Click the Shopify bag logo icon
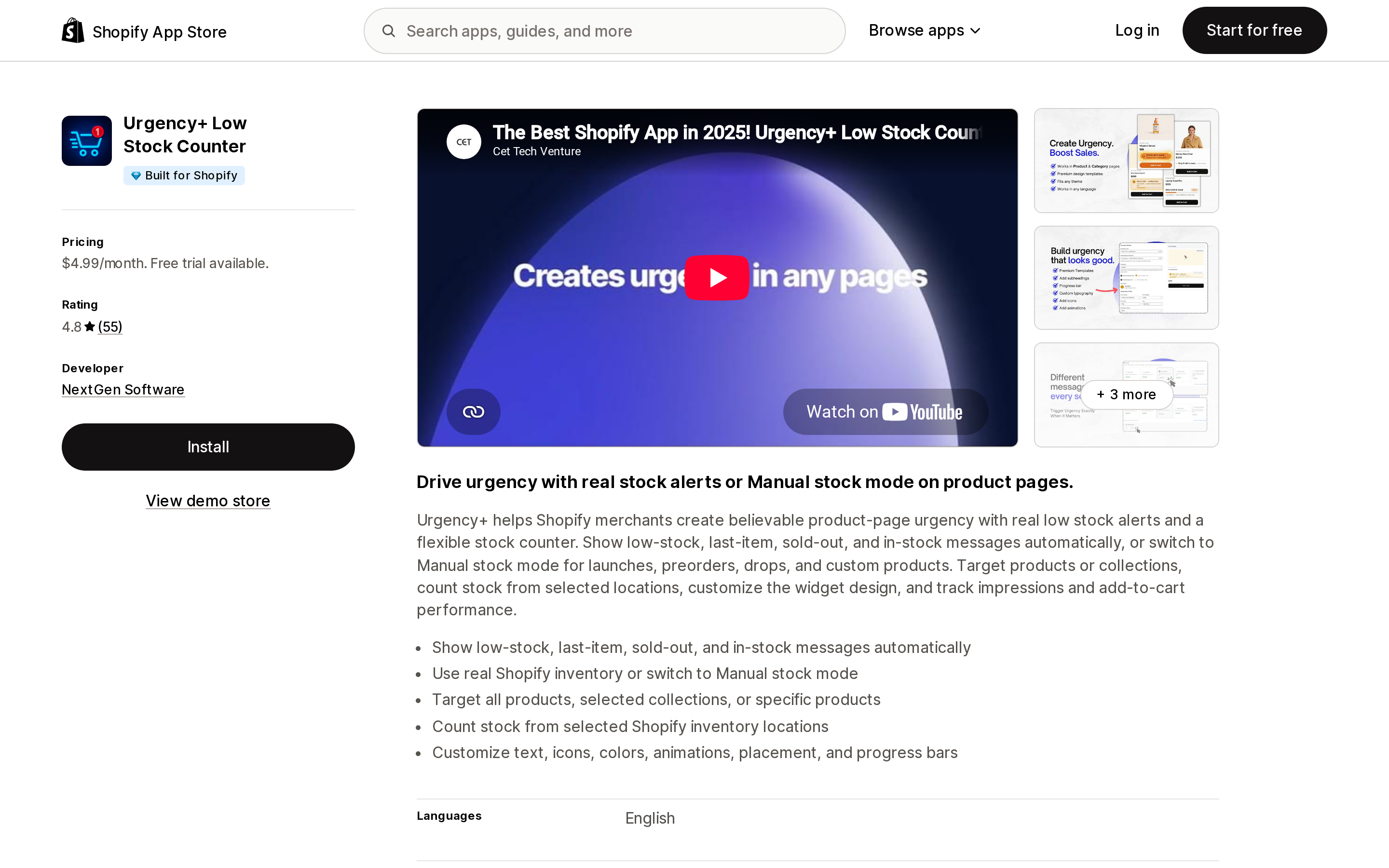This screenshot has height=868, width=1389. [x=73, y=30]
